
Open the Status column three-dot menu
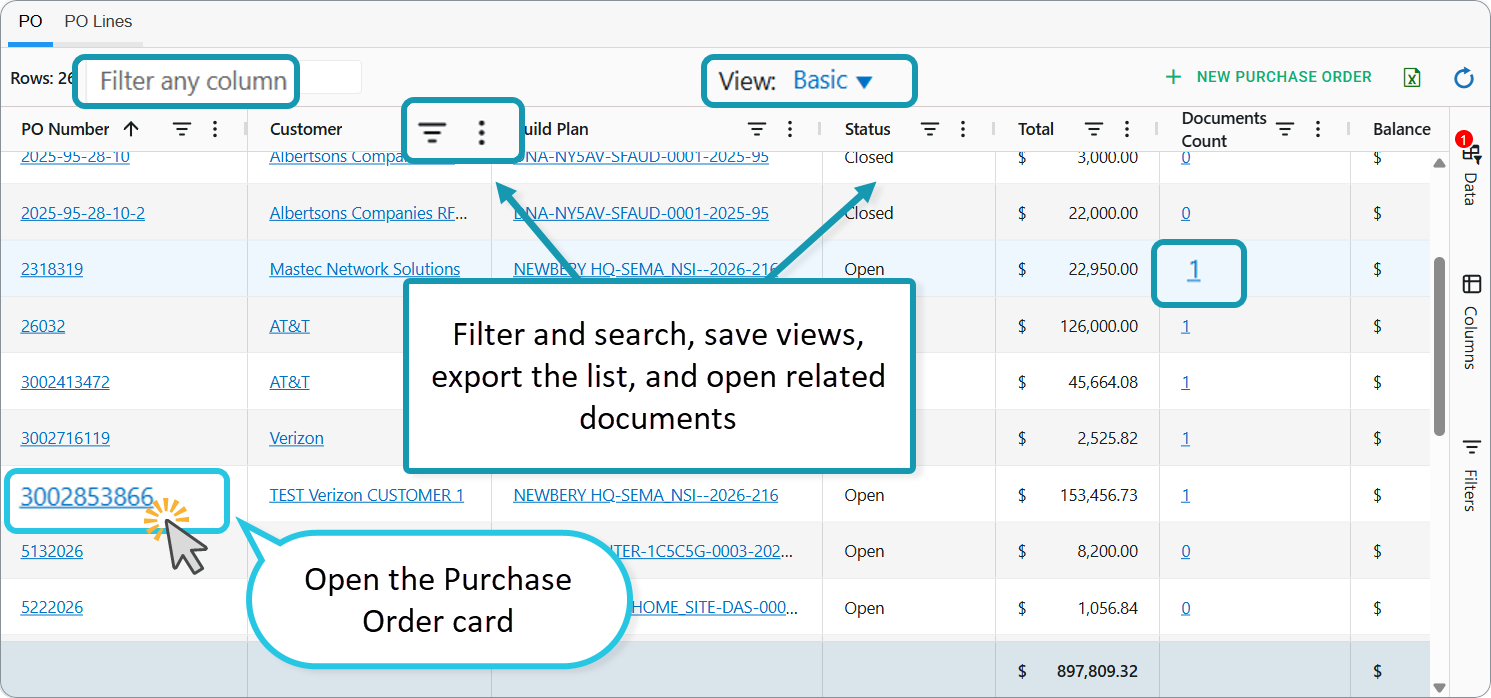point(963,129)
